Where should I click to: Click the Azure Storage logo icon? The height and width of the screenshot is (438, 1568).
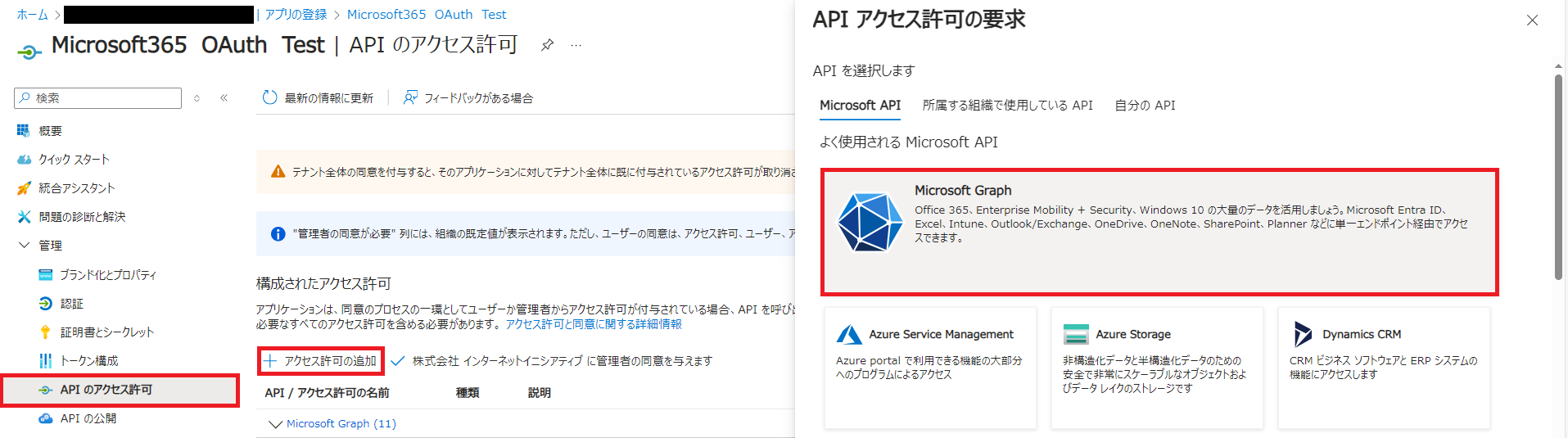(1076, 334)
